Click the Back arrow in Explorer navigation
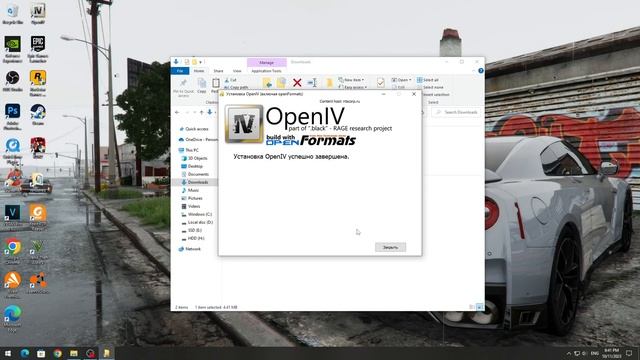Viewport: 640px width, 360px height. point(177,112)
